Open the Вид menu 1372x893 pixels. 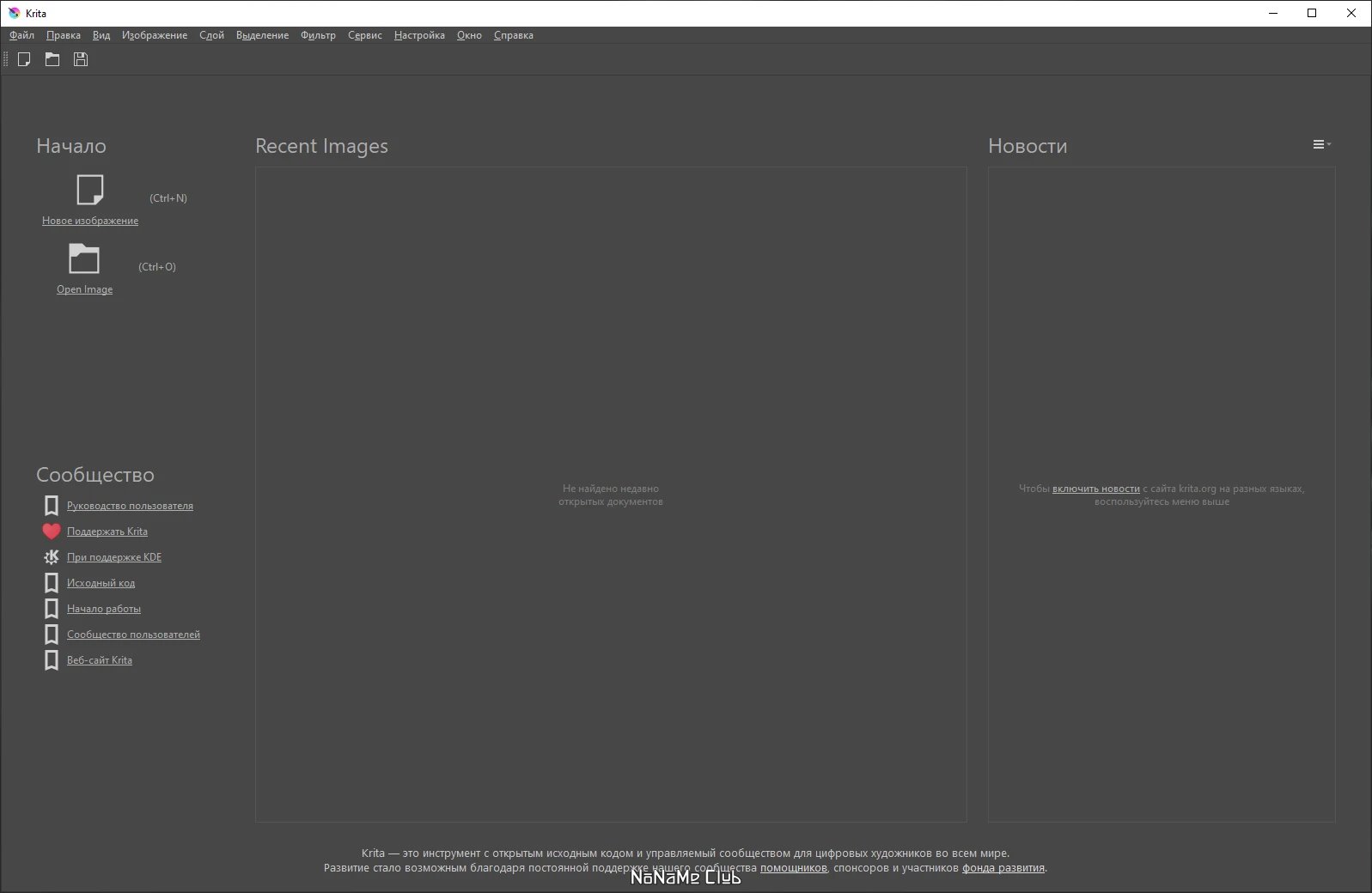[x=101, y=35]
